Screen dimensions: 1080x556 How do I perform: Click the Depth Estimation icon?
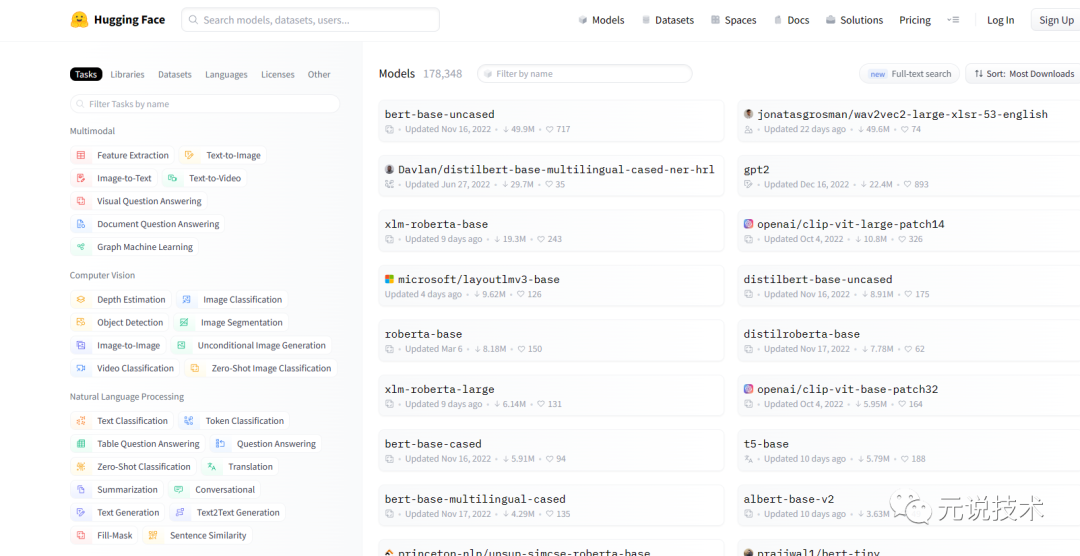81,300
